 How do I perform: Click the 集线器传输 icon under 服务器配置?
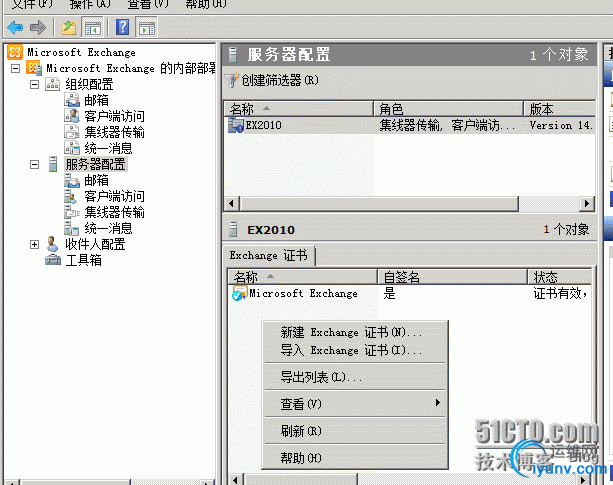72,212
